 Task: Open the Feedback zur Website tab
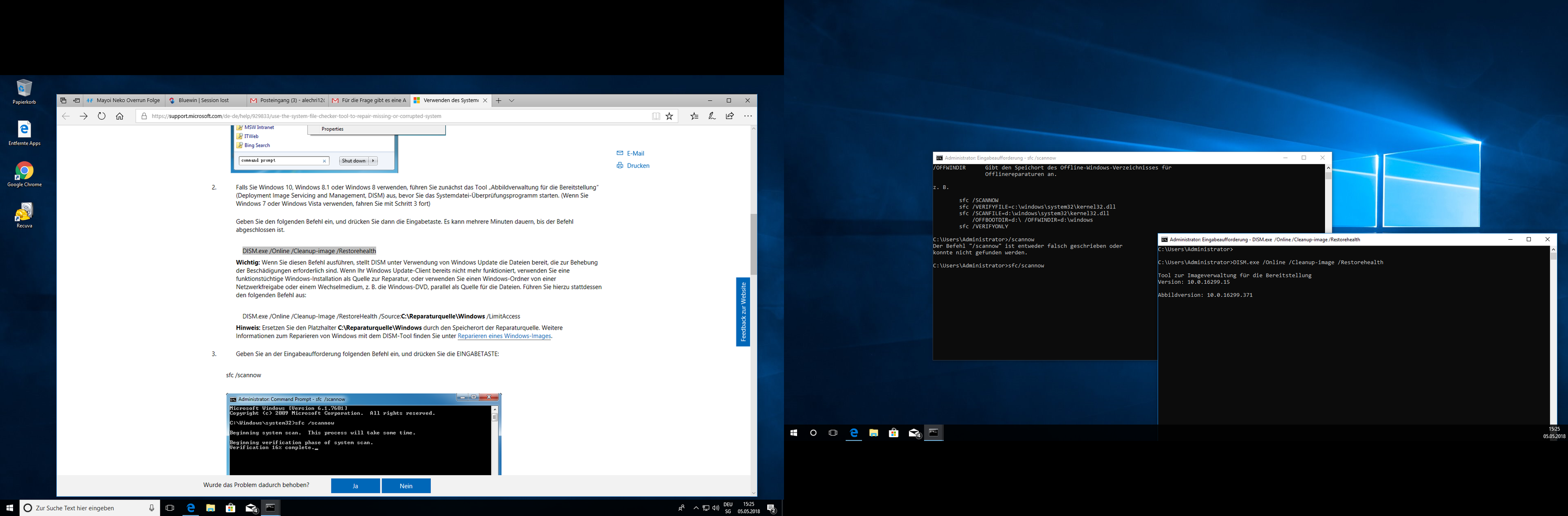pyautogui.click(x=743, y=312)
